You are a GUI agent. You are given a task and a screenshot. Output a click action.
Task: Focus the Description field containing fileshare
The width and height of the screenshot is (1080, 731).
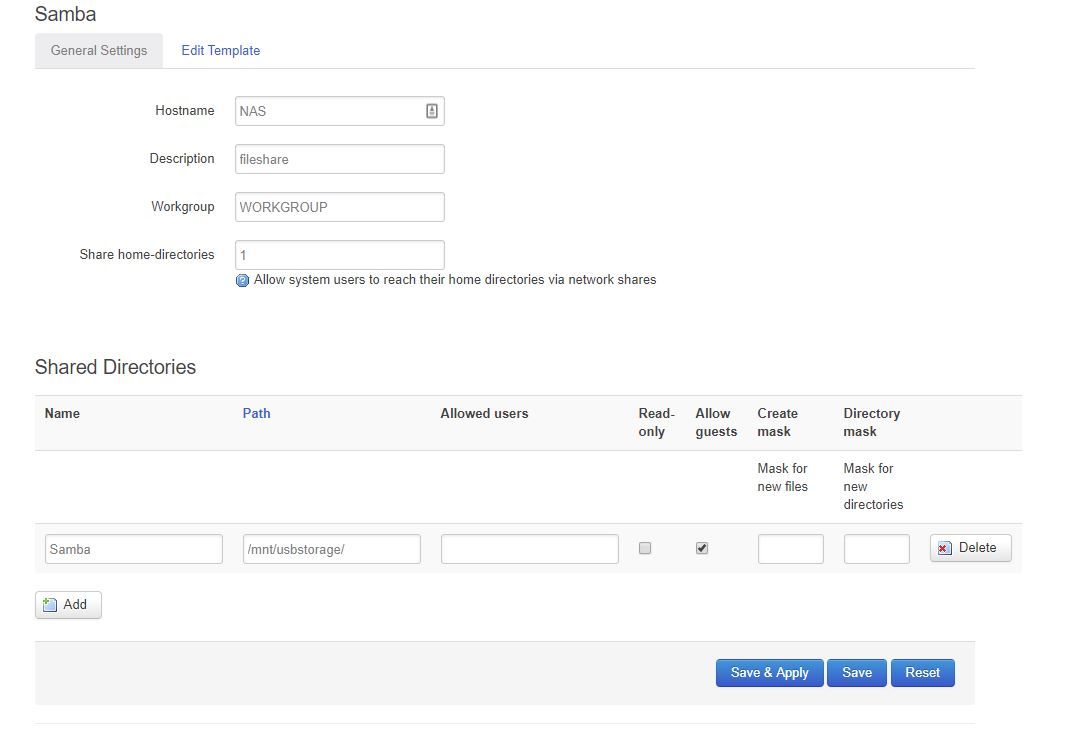click(340, 159)
